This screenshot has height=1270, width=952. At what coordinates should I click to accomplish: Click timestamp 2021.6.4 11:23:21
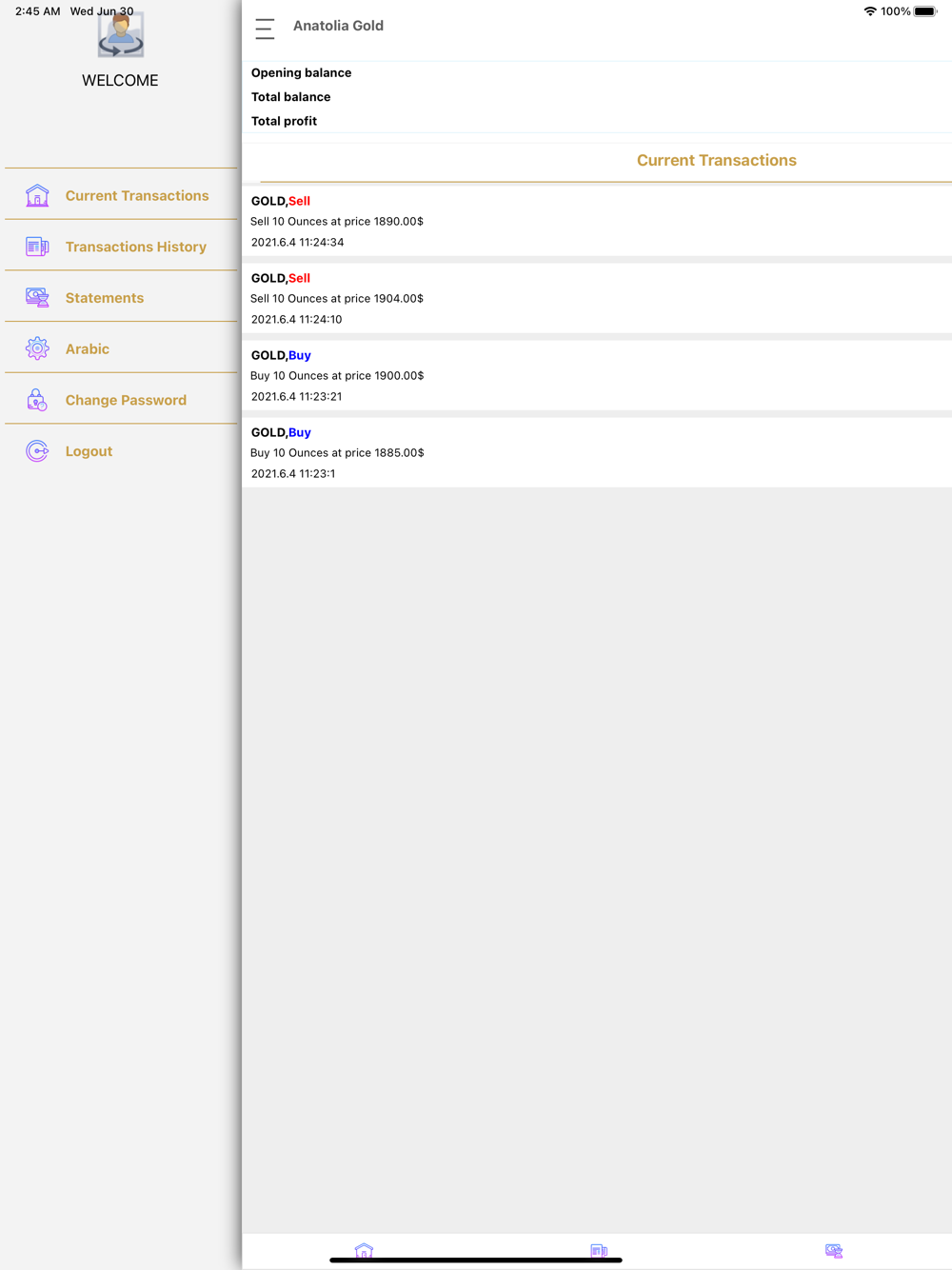pos(296,396)
